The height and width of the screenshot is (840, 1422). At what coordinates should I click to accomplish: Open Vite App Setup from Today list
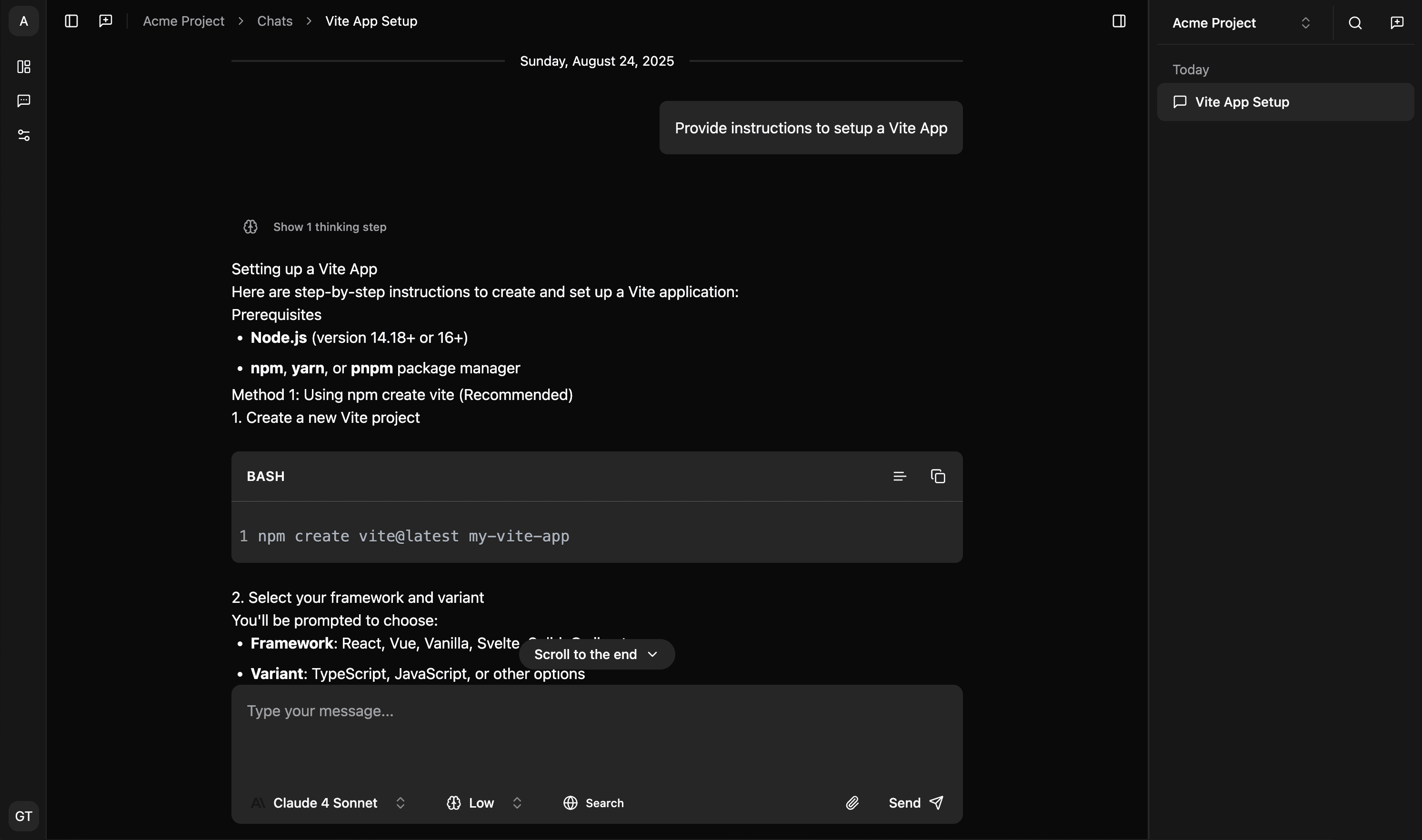tap(1285, 102)
